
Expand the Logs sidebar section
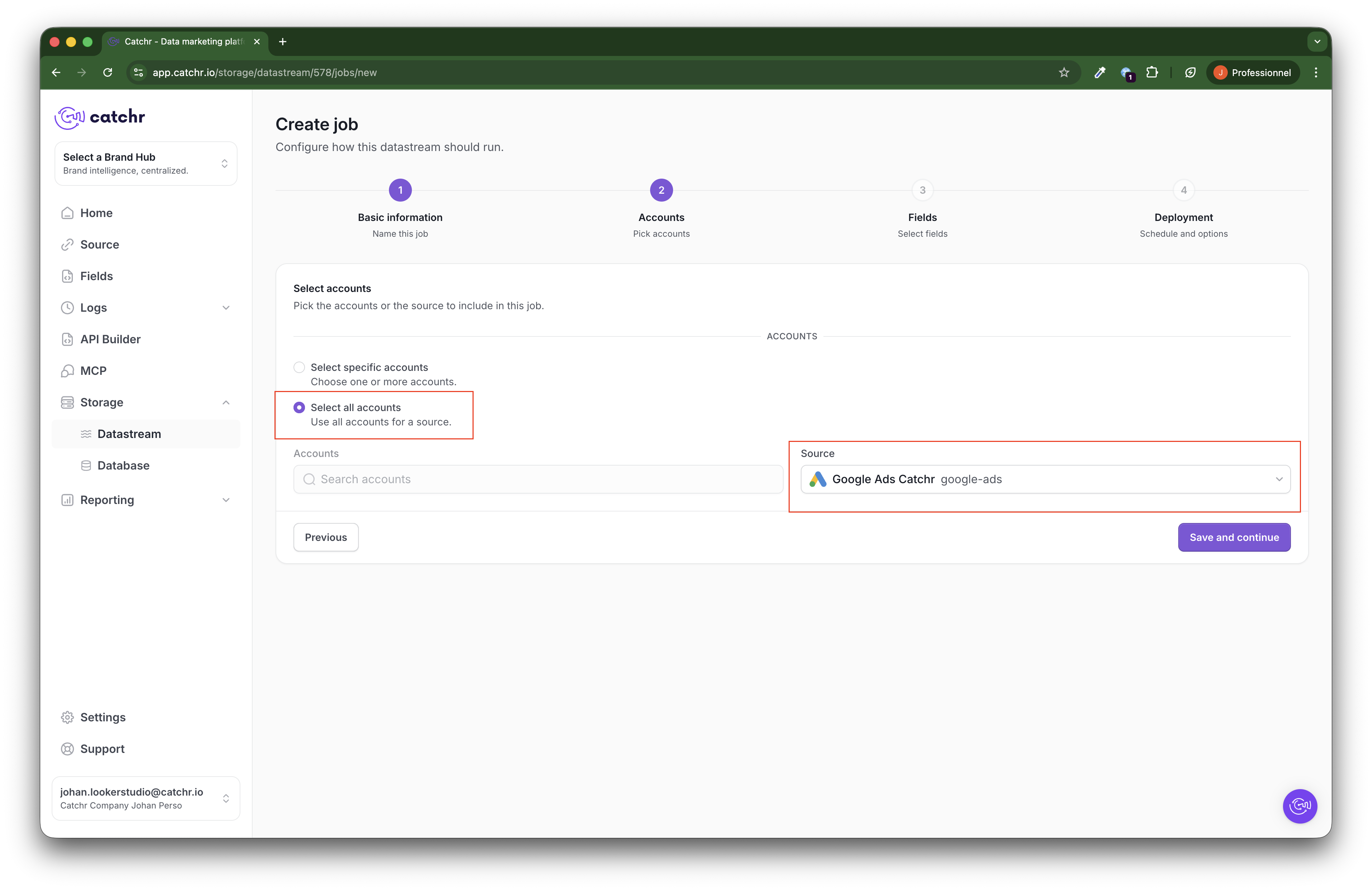click(x=226, y=308)
